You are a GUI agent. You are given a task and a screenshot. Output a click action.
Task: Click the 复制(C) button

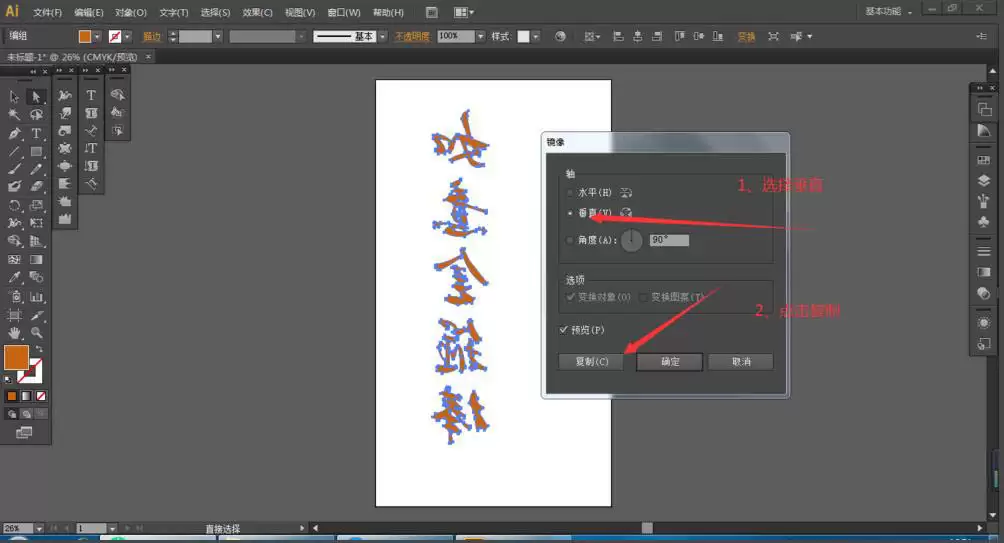click(592, 362)
